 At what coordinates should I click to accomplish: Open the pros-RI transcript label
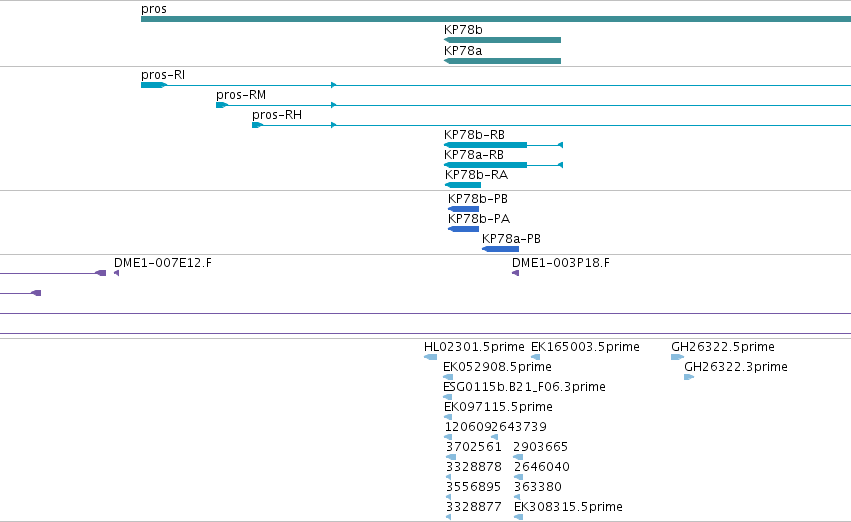(163, 75)
